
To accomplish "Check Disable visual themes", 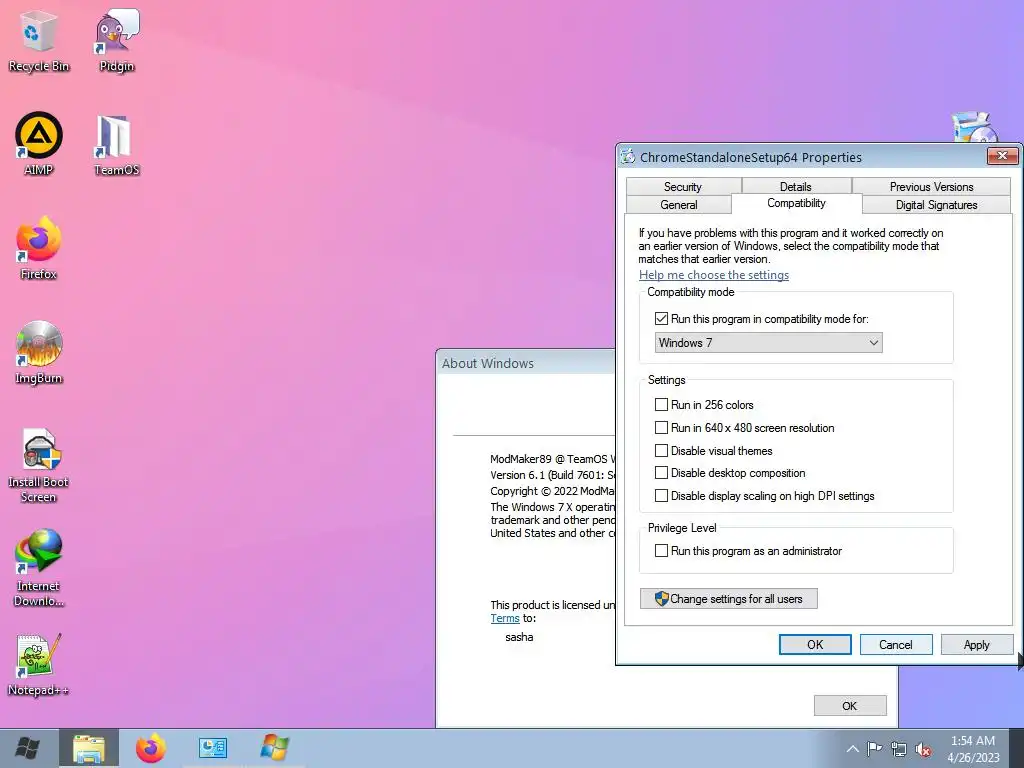I will point(661,451).
